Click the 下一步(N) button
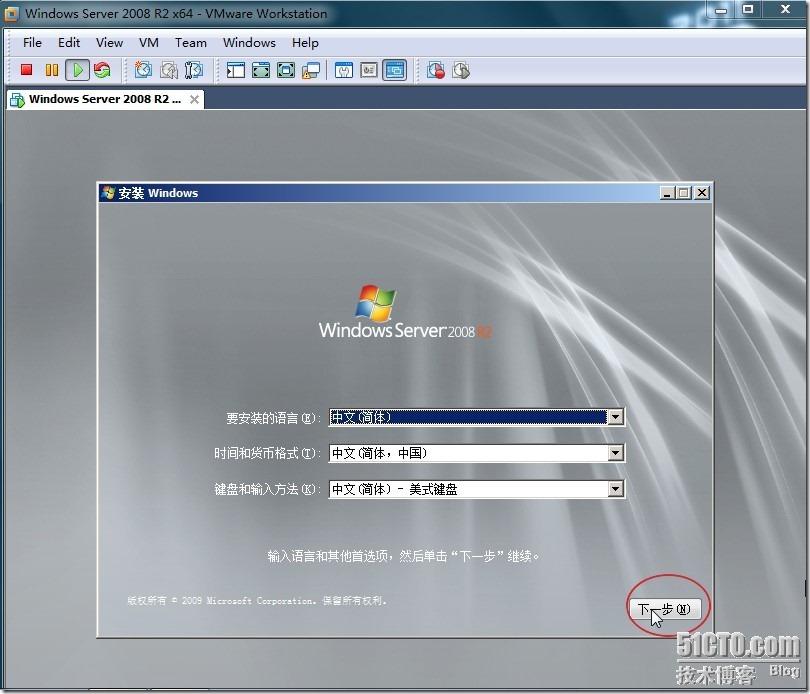810x694 pixels. point(665,609)
